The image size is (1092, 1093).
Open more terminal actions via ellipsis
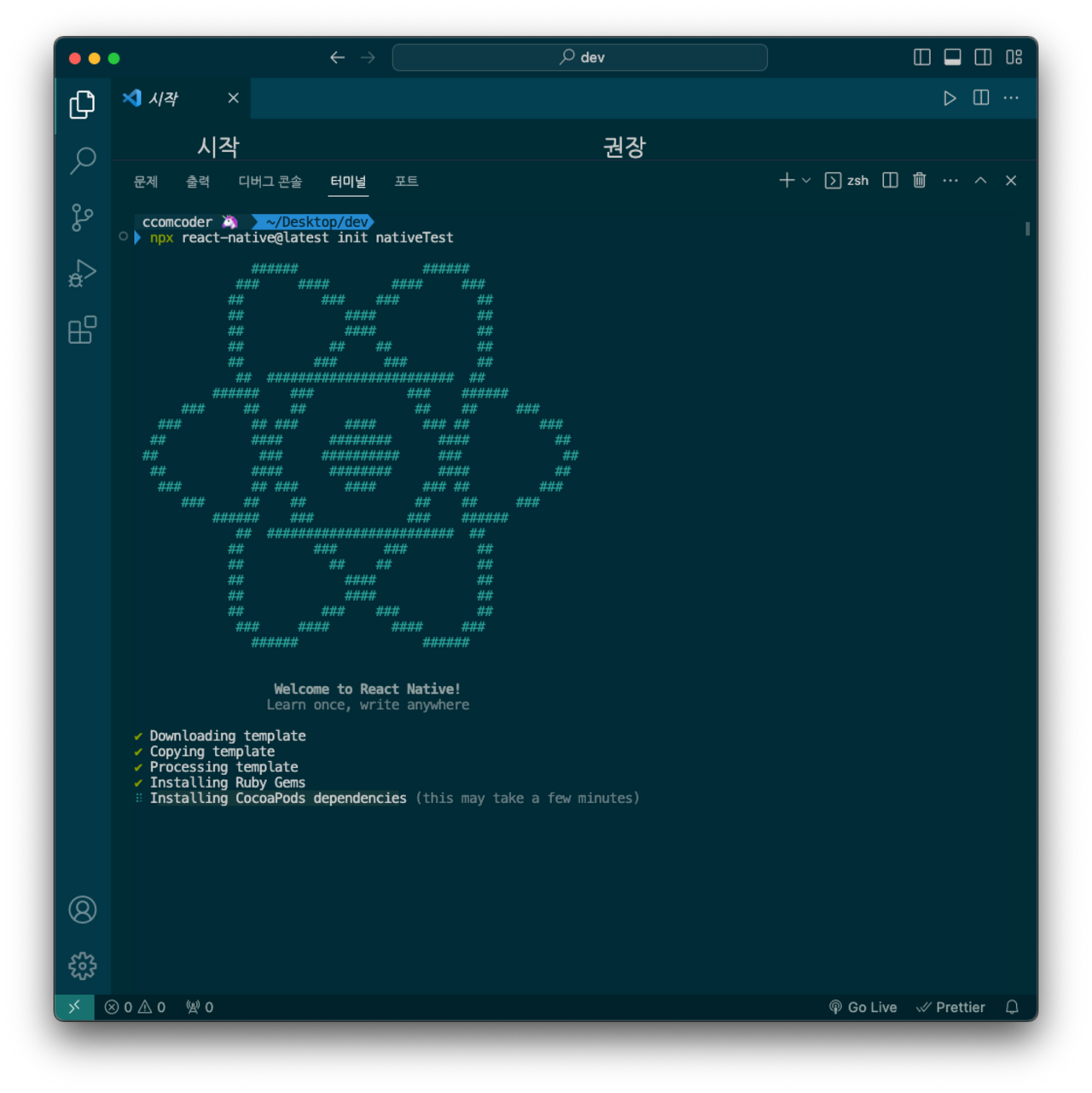950,180
